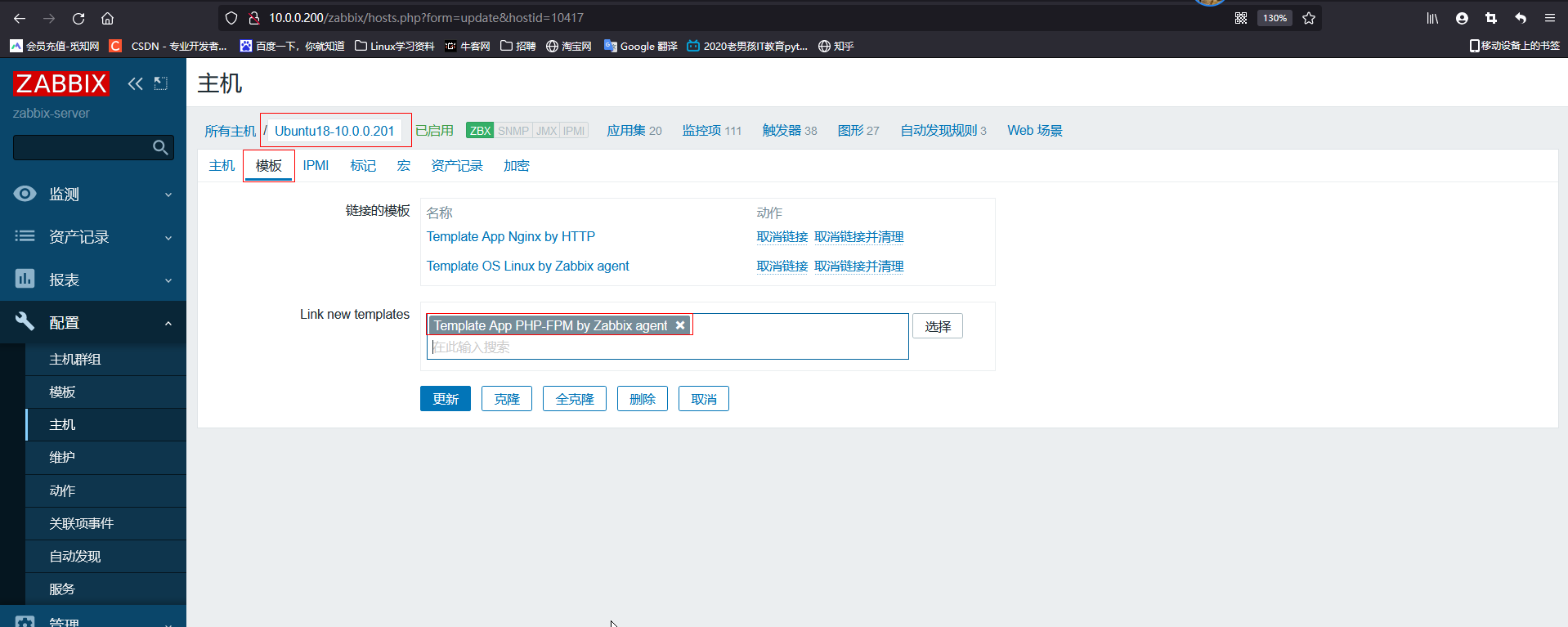Open the 报表 chart icon menu

tap(25, 279)
